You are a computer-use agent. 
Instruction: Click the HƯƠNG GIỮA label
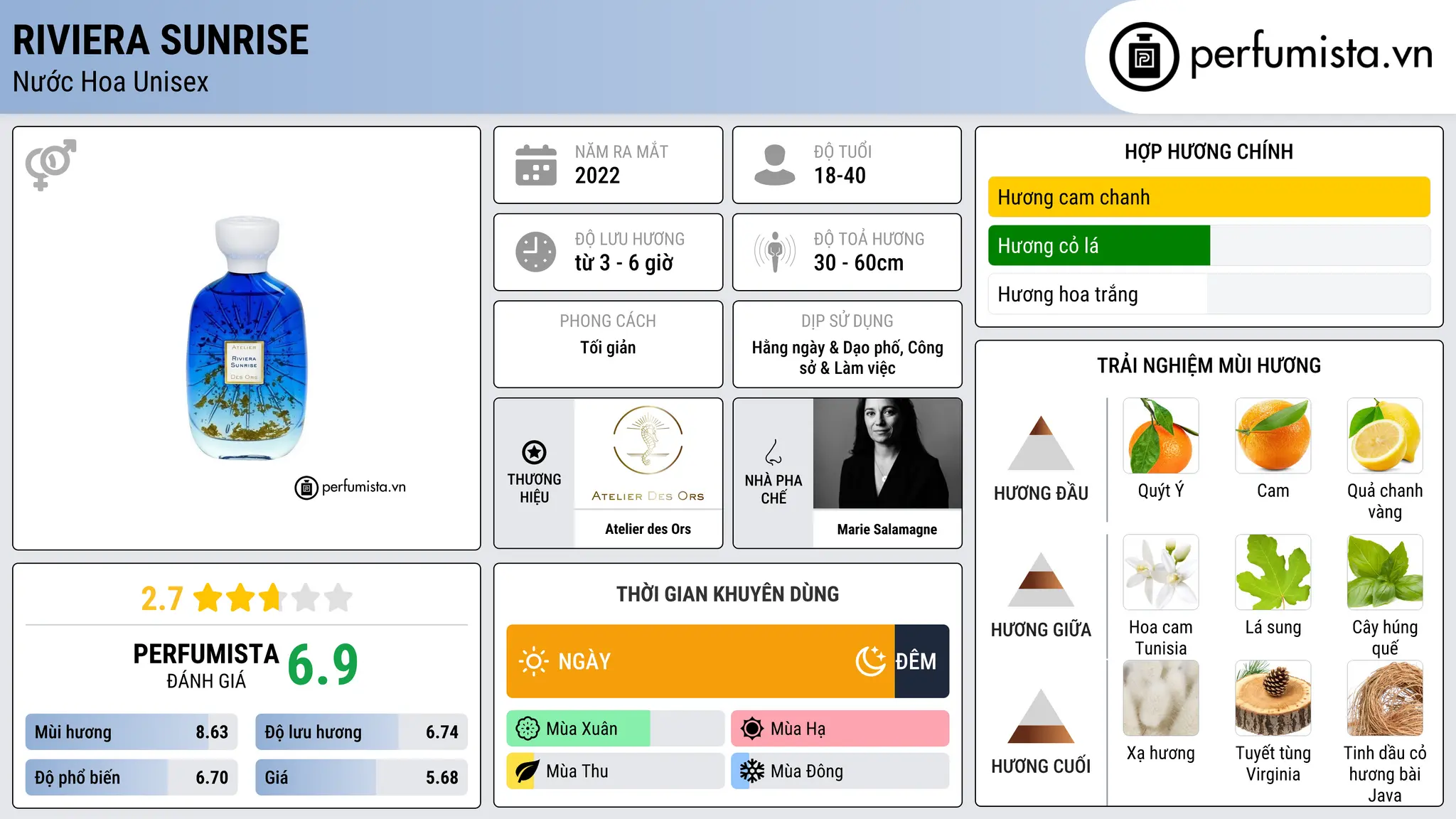(x=1041, y=630)
